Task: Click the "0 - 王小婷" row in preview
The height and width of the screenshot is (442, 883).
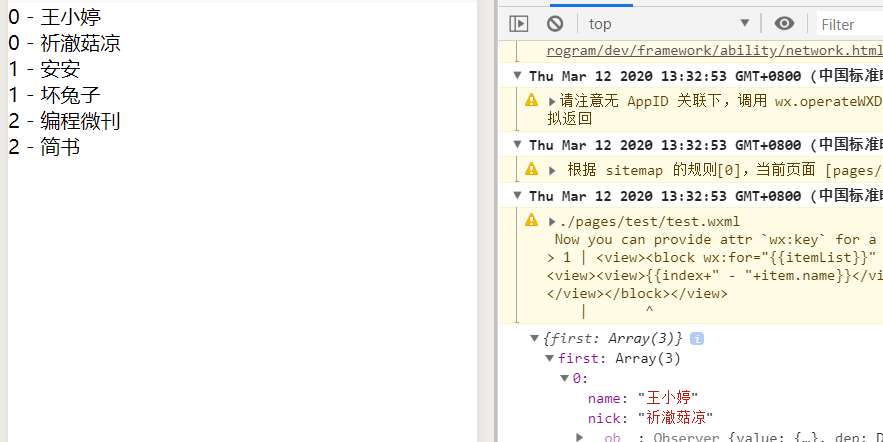Action: pos(55,17)
